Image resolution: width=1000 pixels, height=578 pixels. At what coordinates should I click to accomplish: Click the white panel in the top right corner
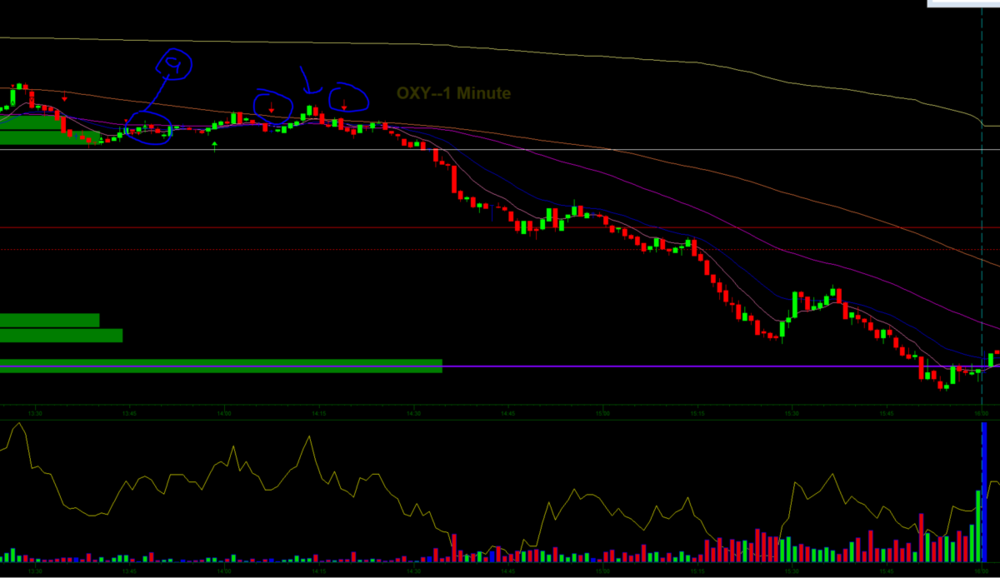pyautogui.click(x=963, y=3)
